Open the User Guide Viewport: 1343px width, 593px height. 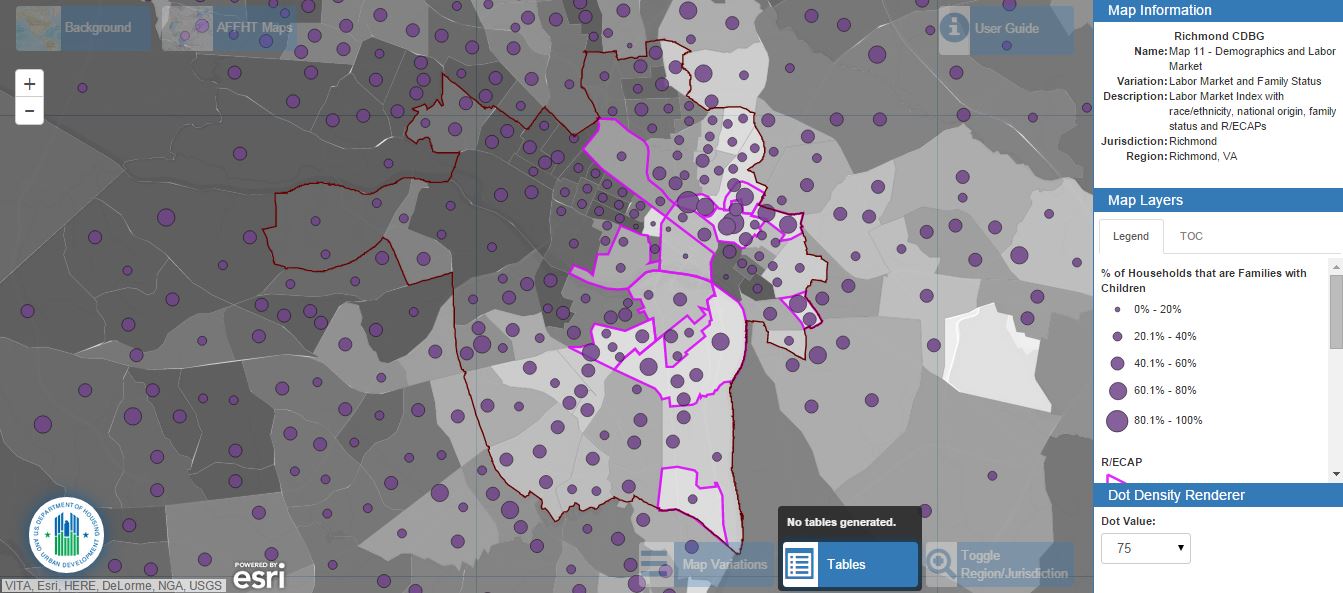(1006, 28)
